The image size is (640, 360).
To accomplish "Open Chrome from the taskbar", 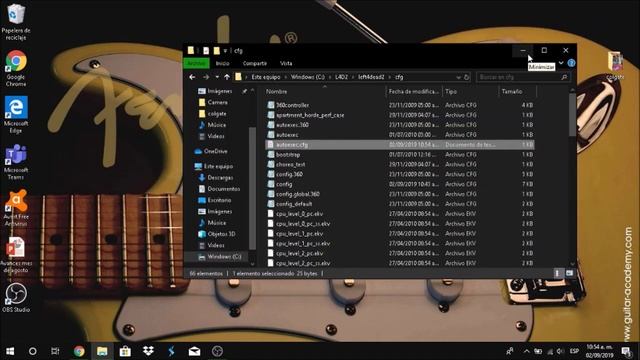I will pos(79,351).
